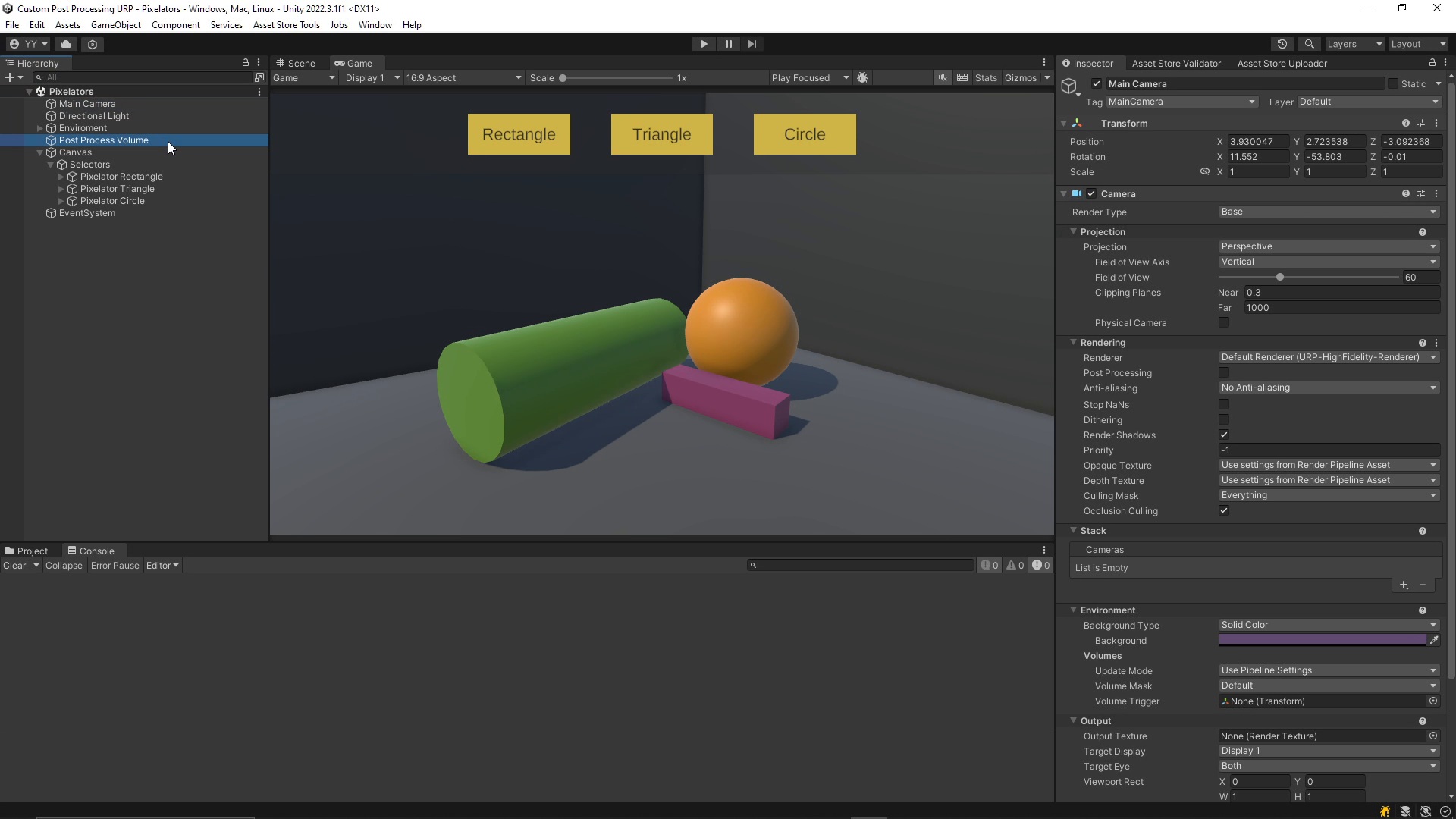This screenshot has height=819, width=1456.
Task: Open Game view panel options menu
Action: 1044,63
